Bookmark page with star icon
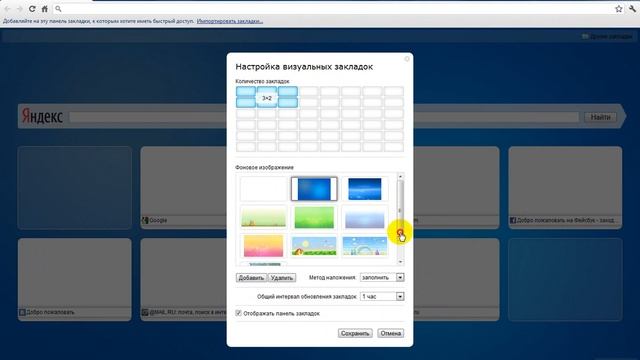Image resolution: width=640 pixels, height=360 pixels. pos(619,9)
